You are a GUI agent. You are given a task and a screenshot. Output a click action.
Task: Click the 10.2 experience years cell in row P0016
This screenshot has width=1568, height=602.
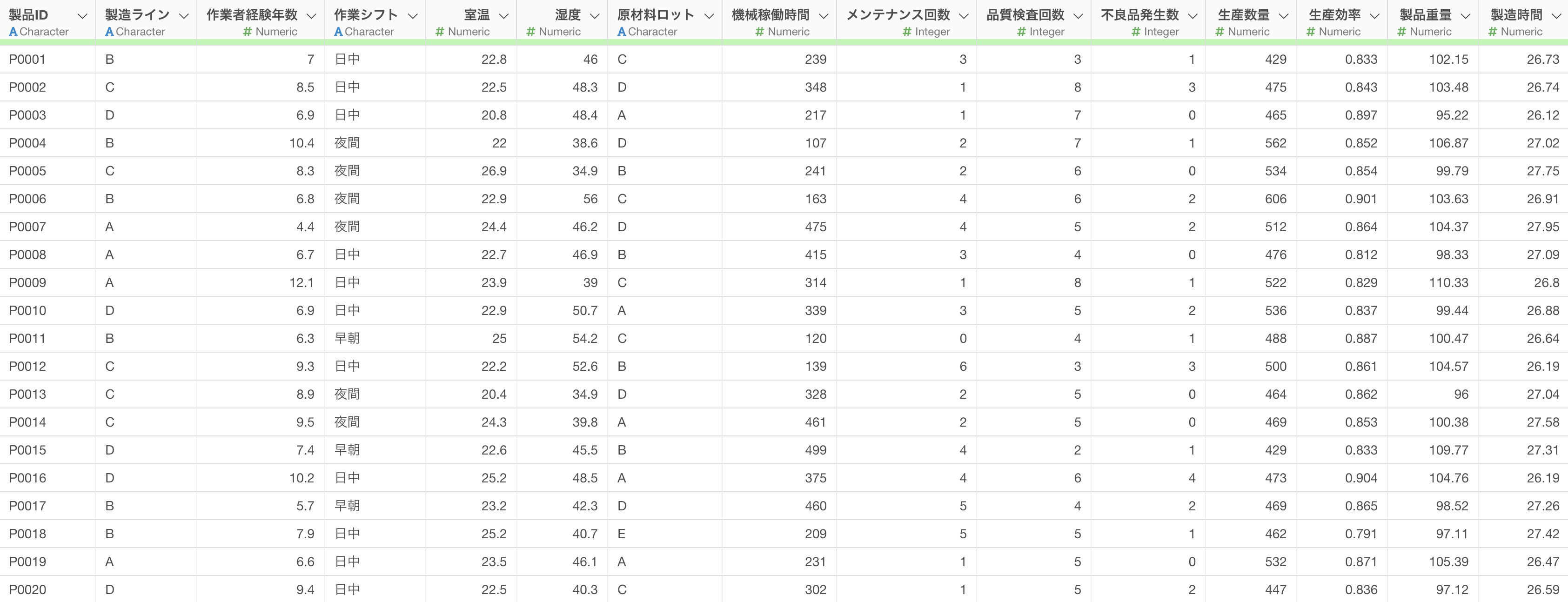[x=261, y=478]
